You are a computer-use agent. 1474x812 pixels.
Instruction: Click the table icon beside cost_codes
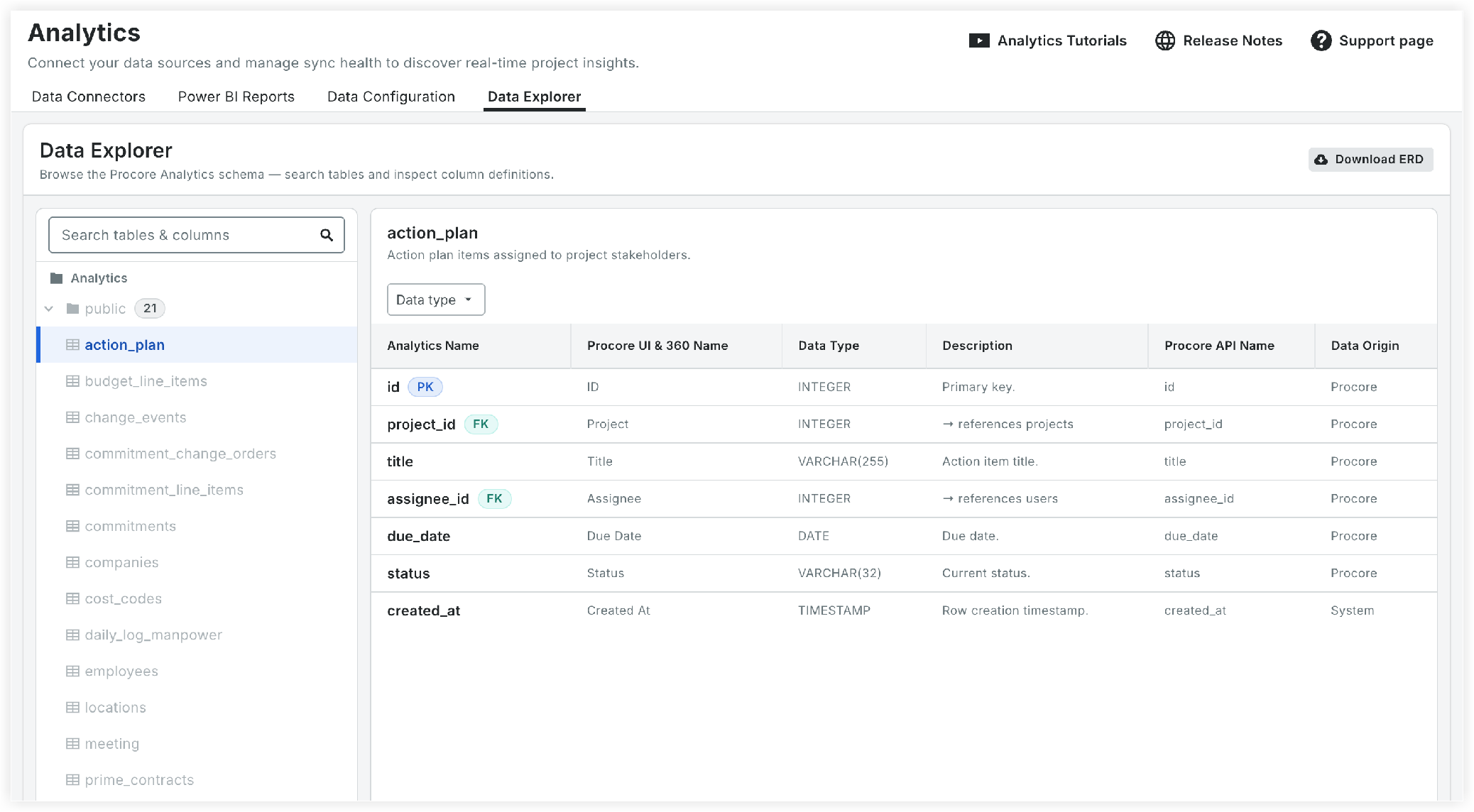(x=72, y=598)
